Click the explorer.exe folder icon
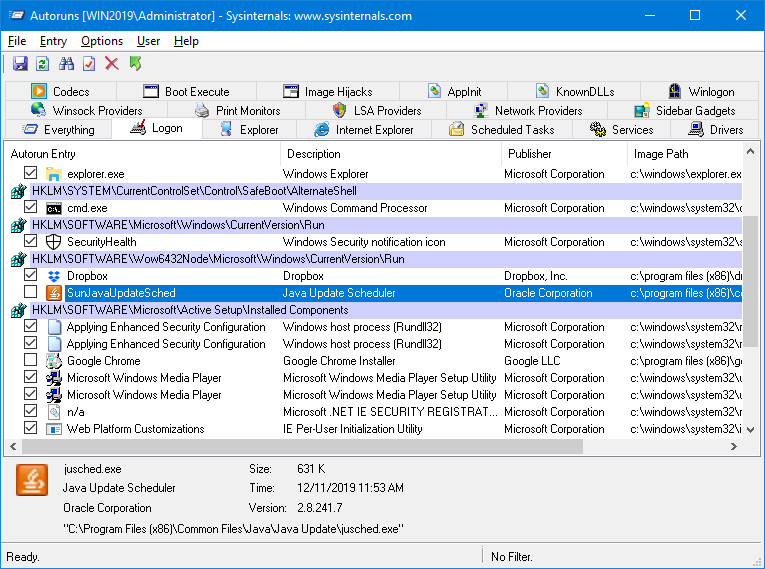 [x=54, y=174]
